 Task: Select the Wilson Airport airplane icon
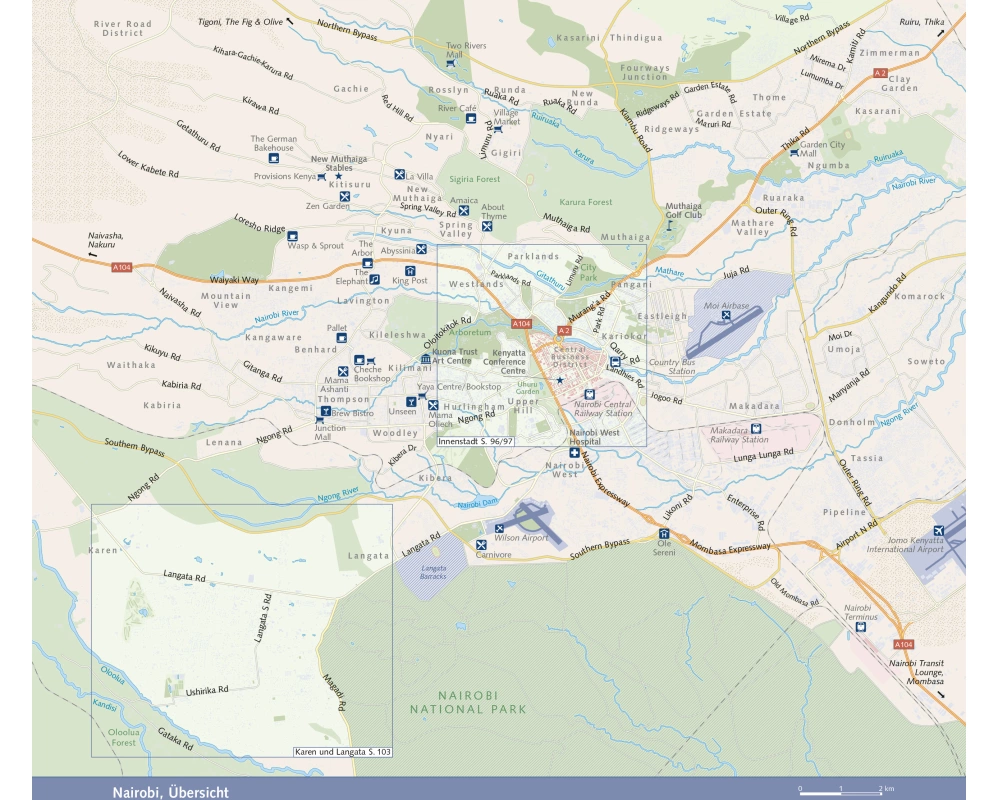click(497, 528)
